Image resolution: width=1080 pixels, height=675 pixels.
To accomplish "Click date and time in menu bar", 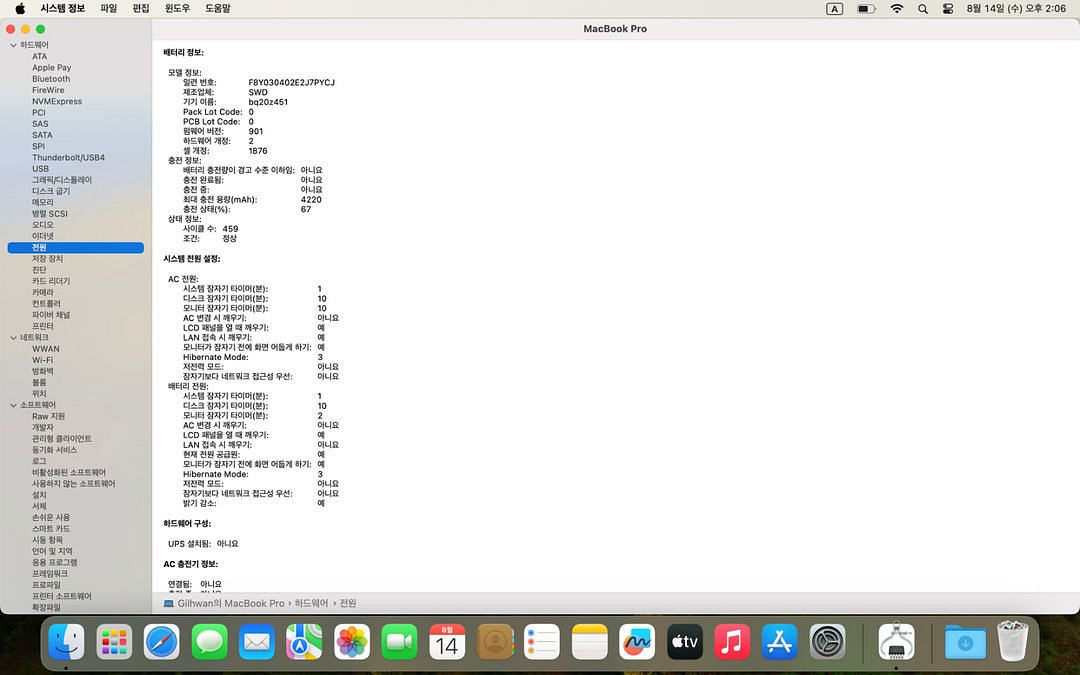I will (x=1016, y=9).
